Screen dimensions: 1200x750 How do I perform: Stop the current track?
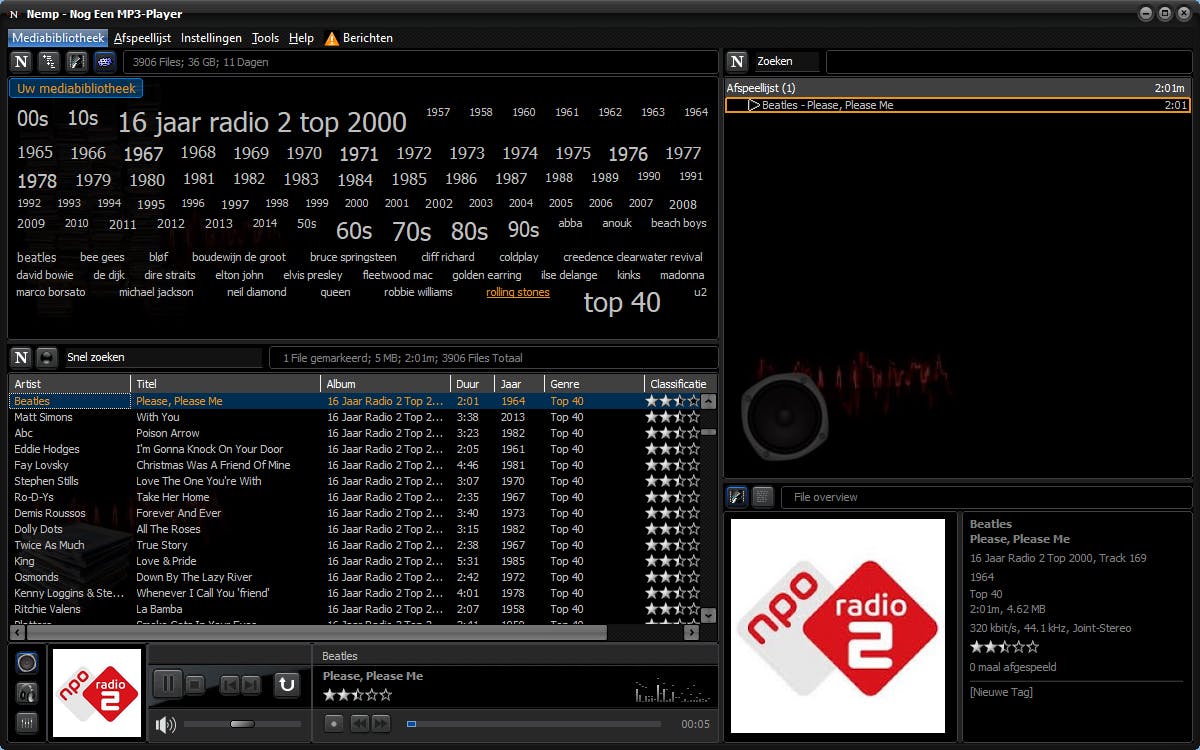pos(195,685)
